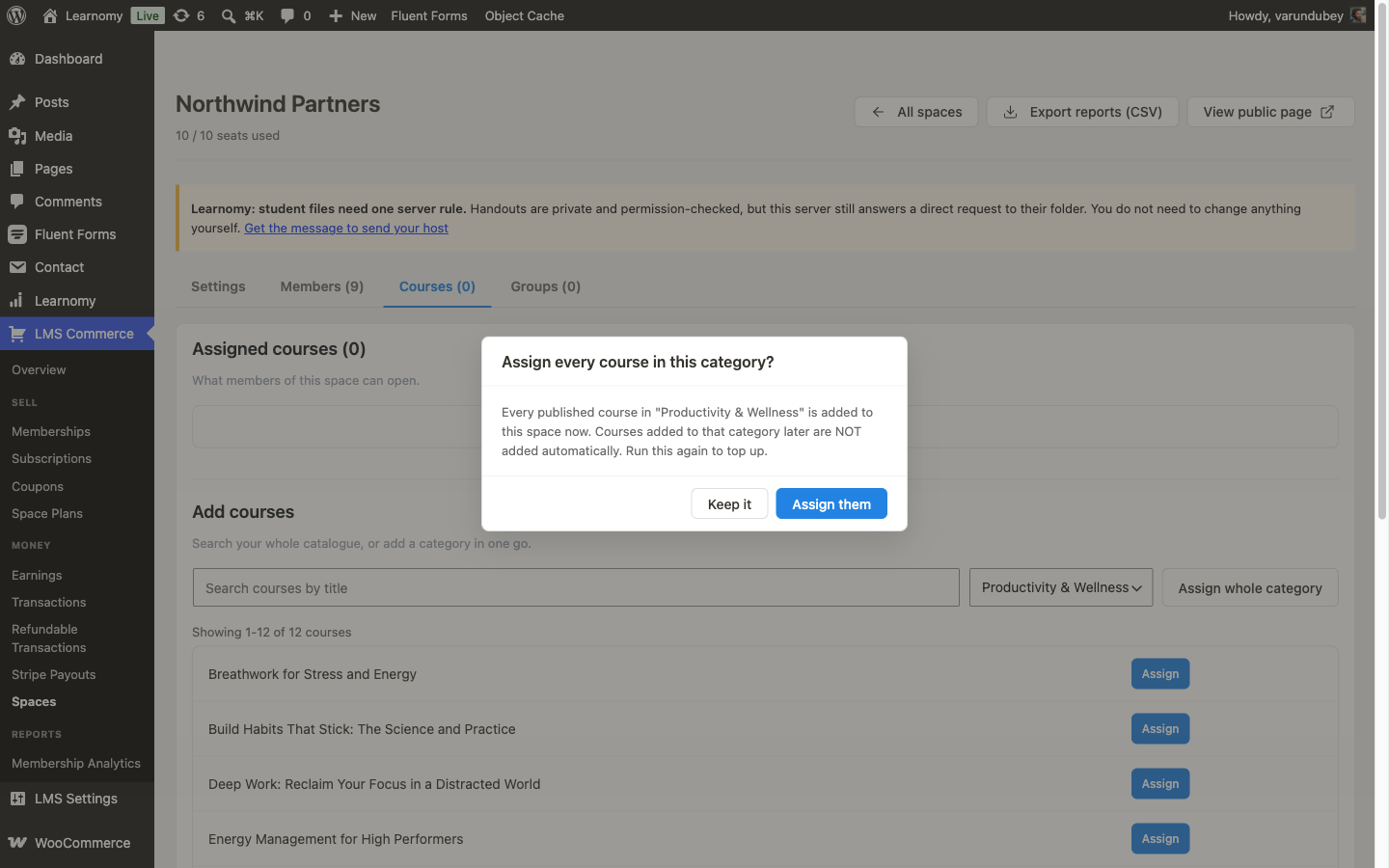Open Spaces submenu item
Screen dimensions: 1389x868
click(34, 701)
